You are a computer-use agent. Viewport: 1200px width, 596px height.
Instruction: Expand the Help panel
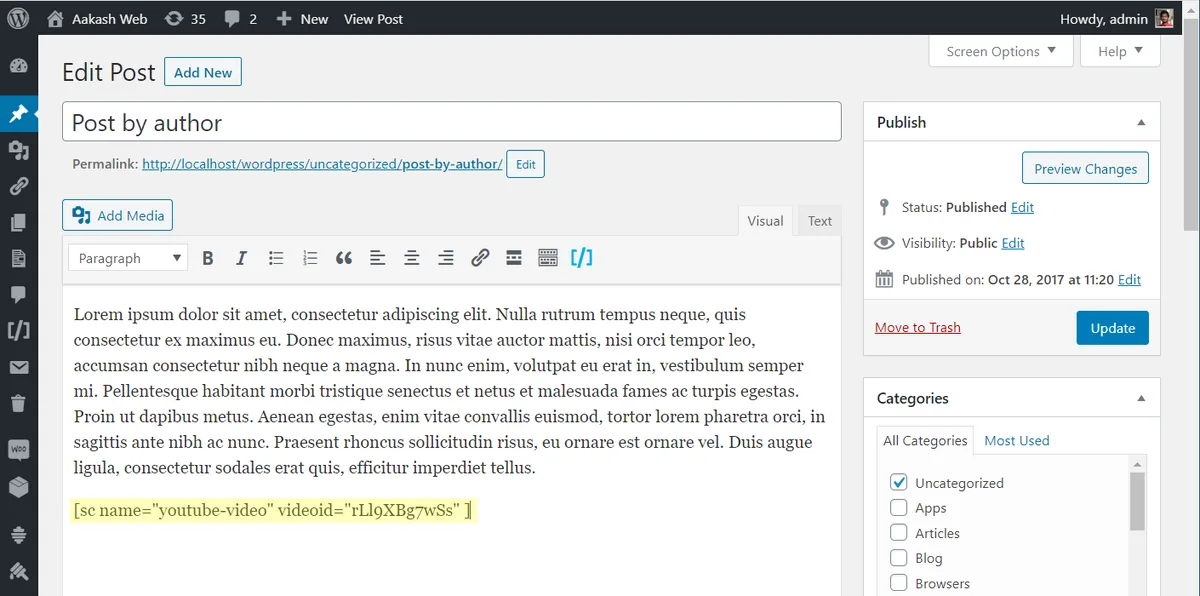(1120, 51)
